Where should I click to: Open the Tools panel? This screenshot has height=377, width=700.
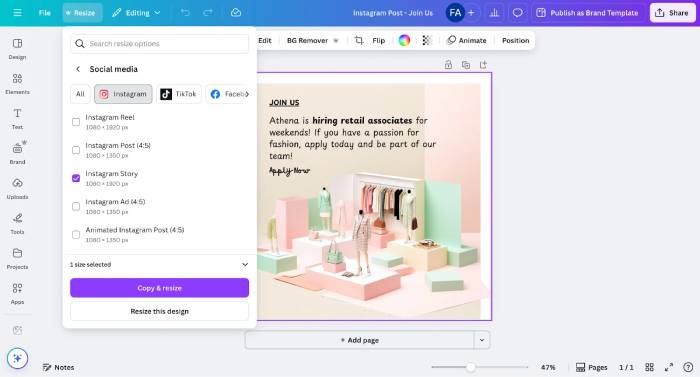17,223
